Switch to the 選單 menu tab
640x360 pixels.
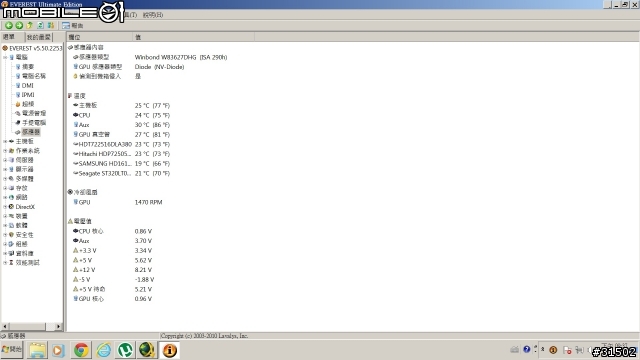pyautogui.click(x=9, y=37)
